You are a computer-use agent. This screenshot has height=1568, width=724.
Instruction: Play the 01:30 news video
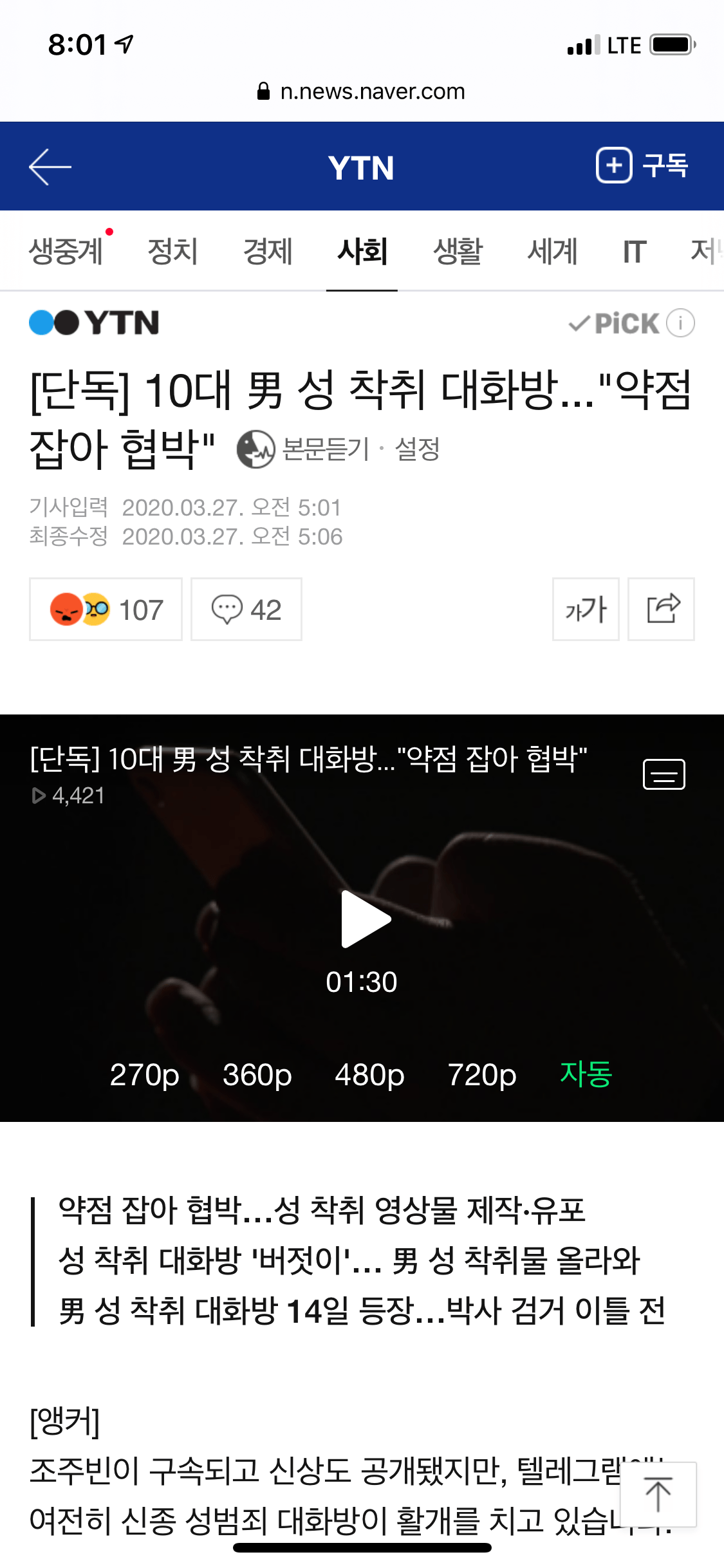[366, 919]
